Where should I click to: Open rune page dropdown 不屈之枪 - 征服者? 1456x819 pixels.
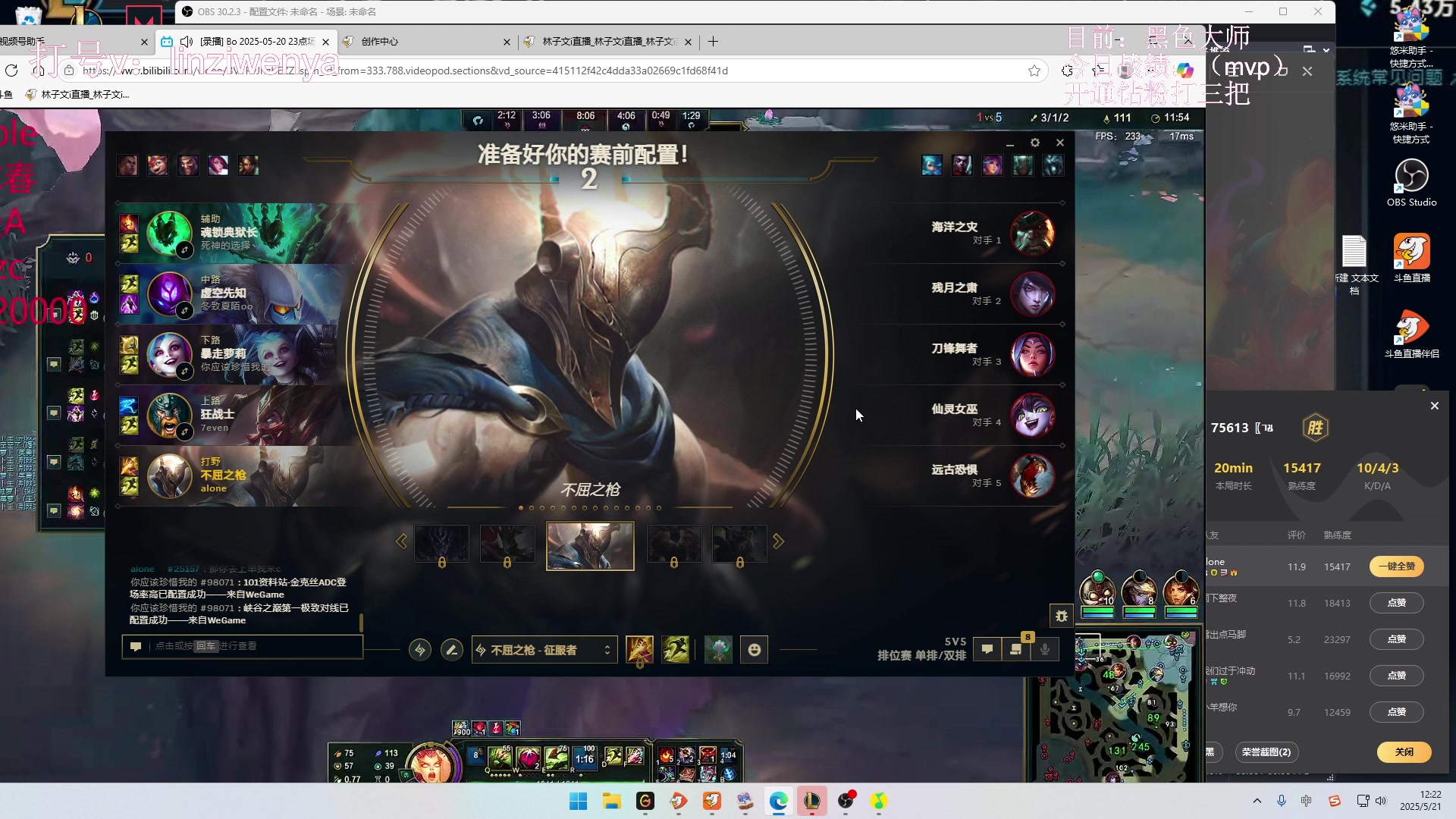tap(544, 650)
